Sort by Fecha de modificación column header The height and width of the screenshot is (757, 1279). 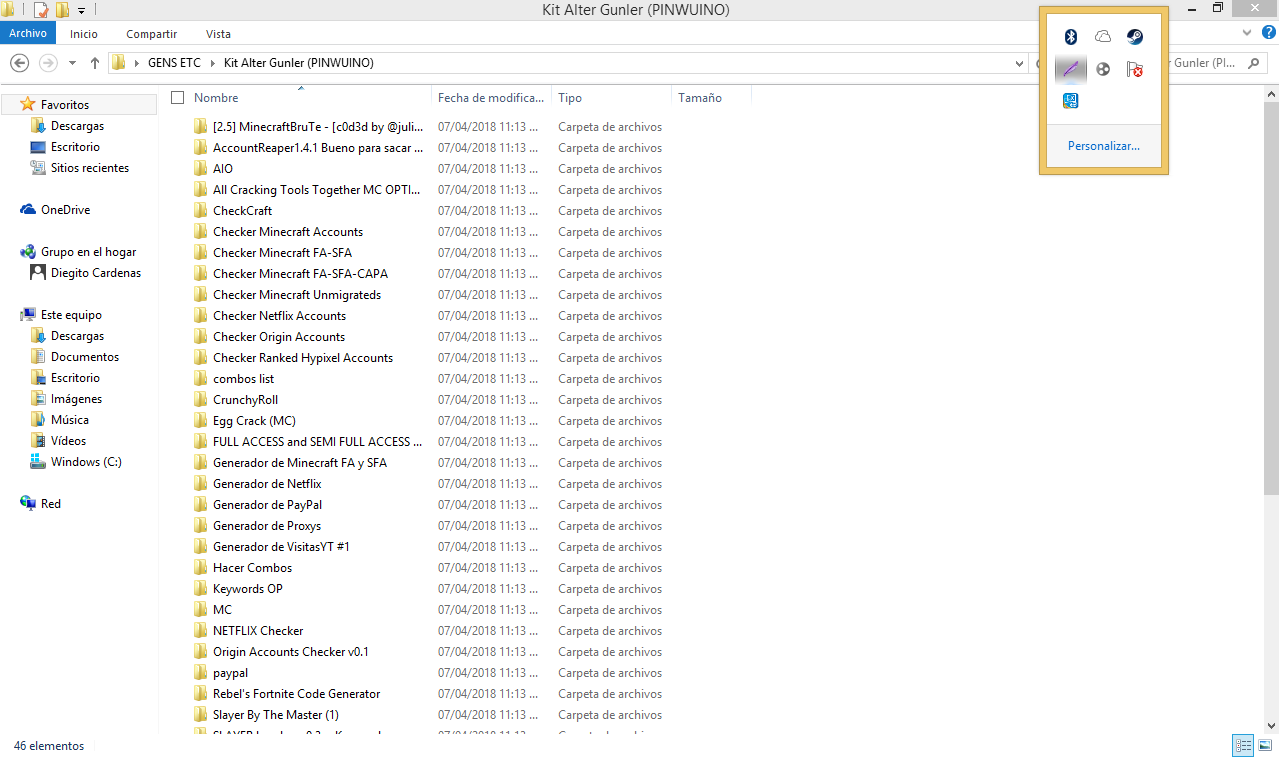491,98
